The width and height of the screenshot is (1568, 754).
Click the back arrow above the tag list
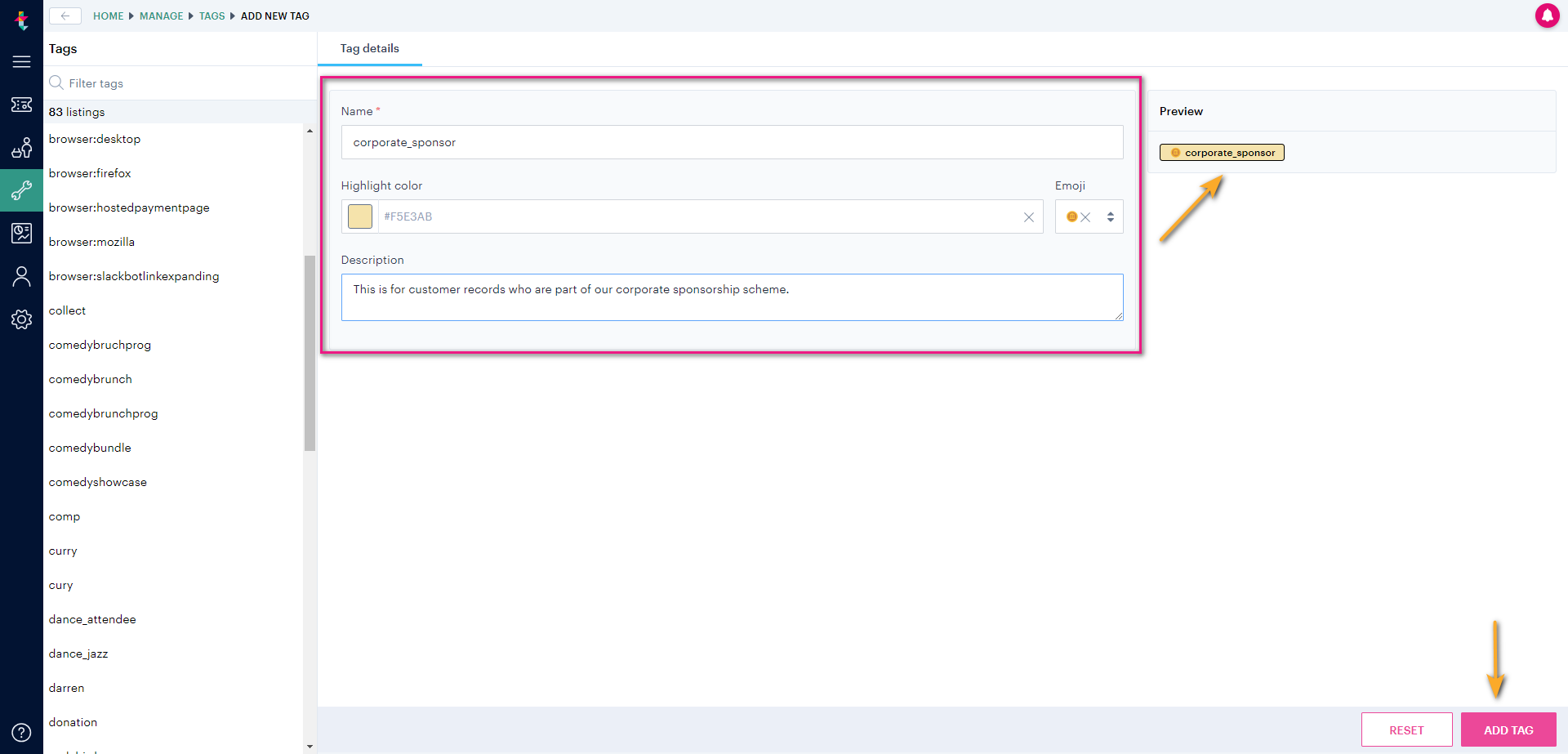point(65,16)
